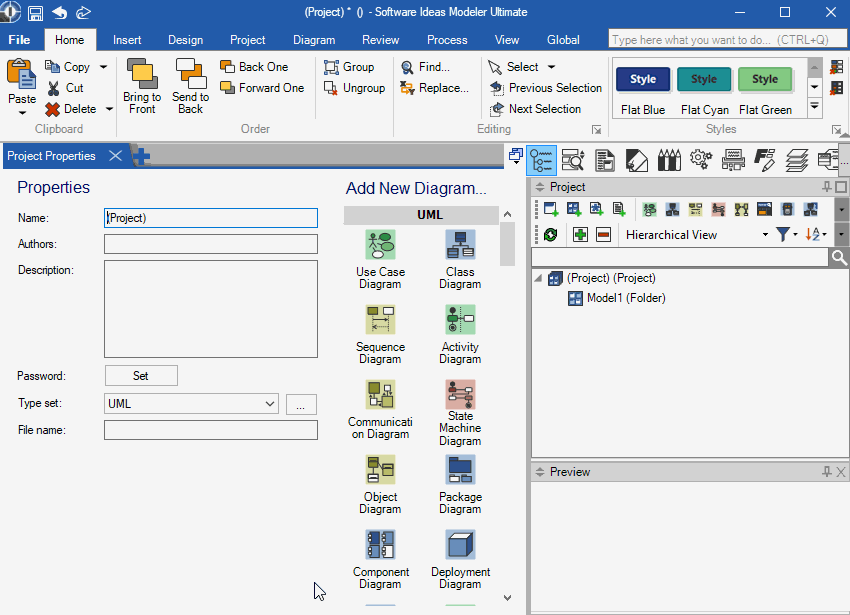This screenshot has width=850, height=615.
Task: Open the Insert ribbon tab
Action: click(127, 40)
